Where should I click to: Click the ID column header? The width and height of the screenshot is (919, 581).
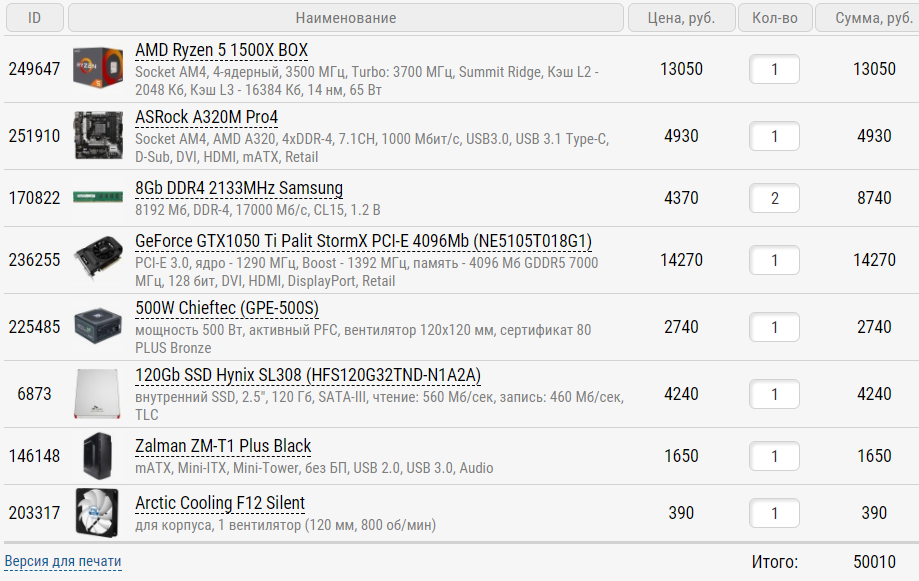(35, 18)
